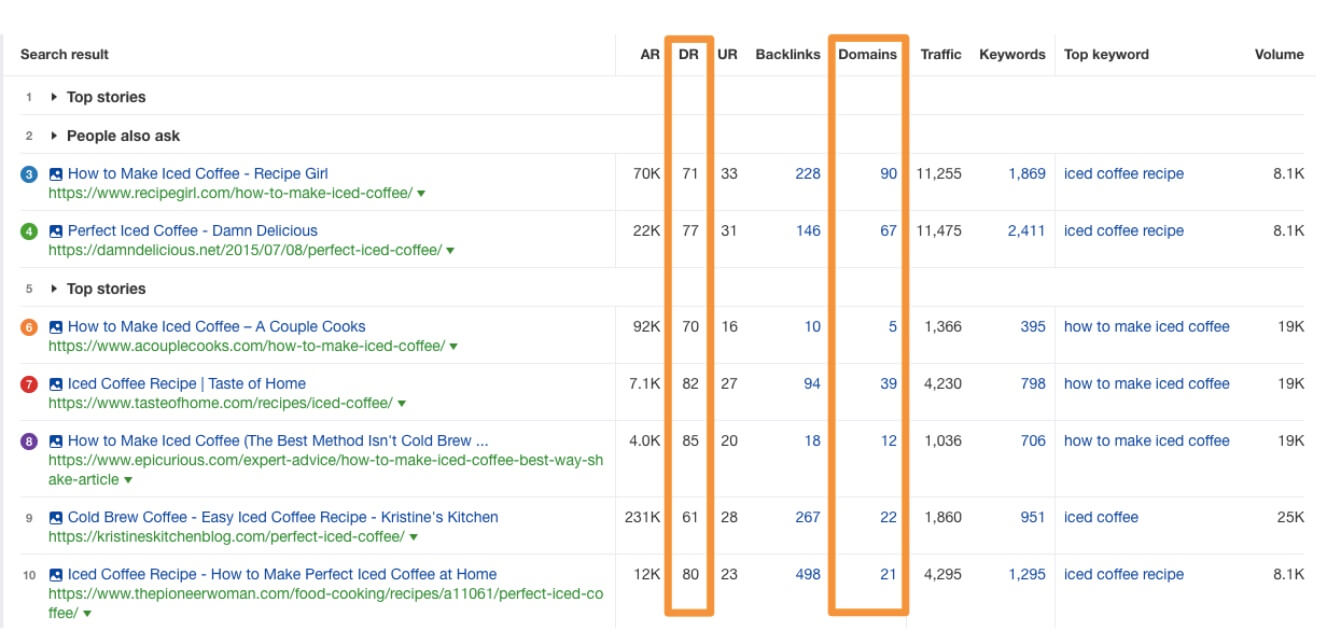Viewport: 1323px width, 636px height.
Task: Open dropdown arrow next to recipegirl.com URL
Action: coord(421,193)
